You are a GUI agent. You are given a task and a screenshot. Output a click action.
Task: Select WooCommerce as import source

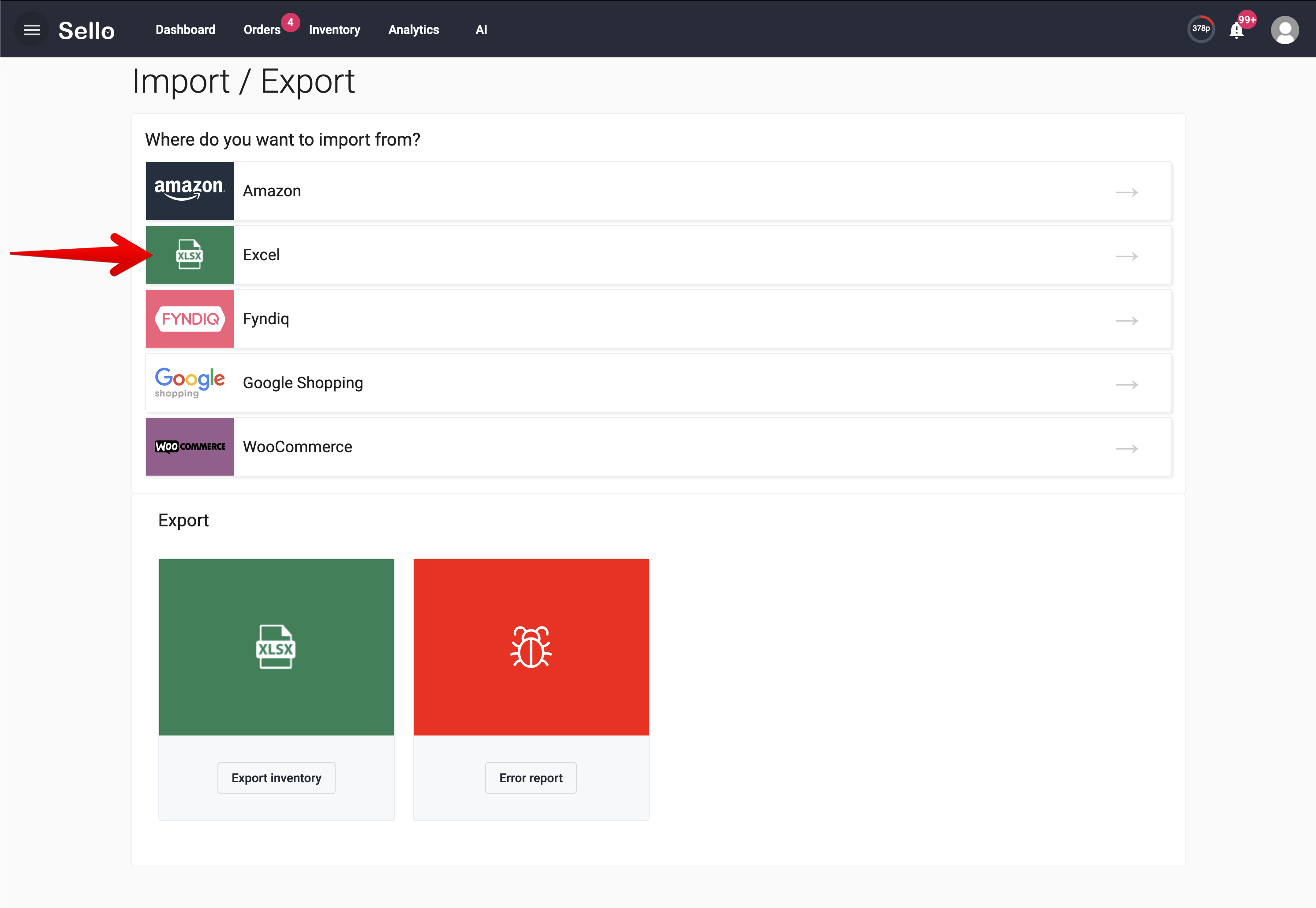[x=658, y=447]
